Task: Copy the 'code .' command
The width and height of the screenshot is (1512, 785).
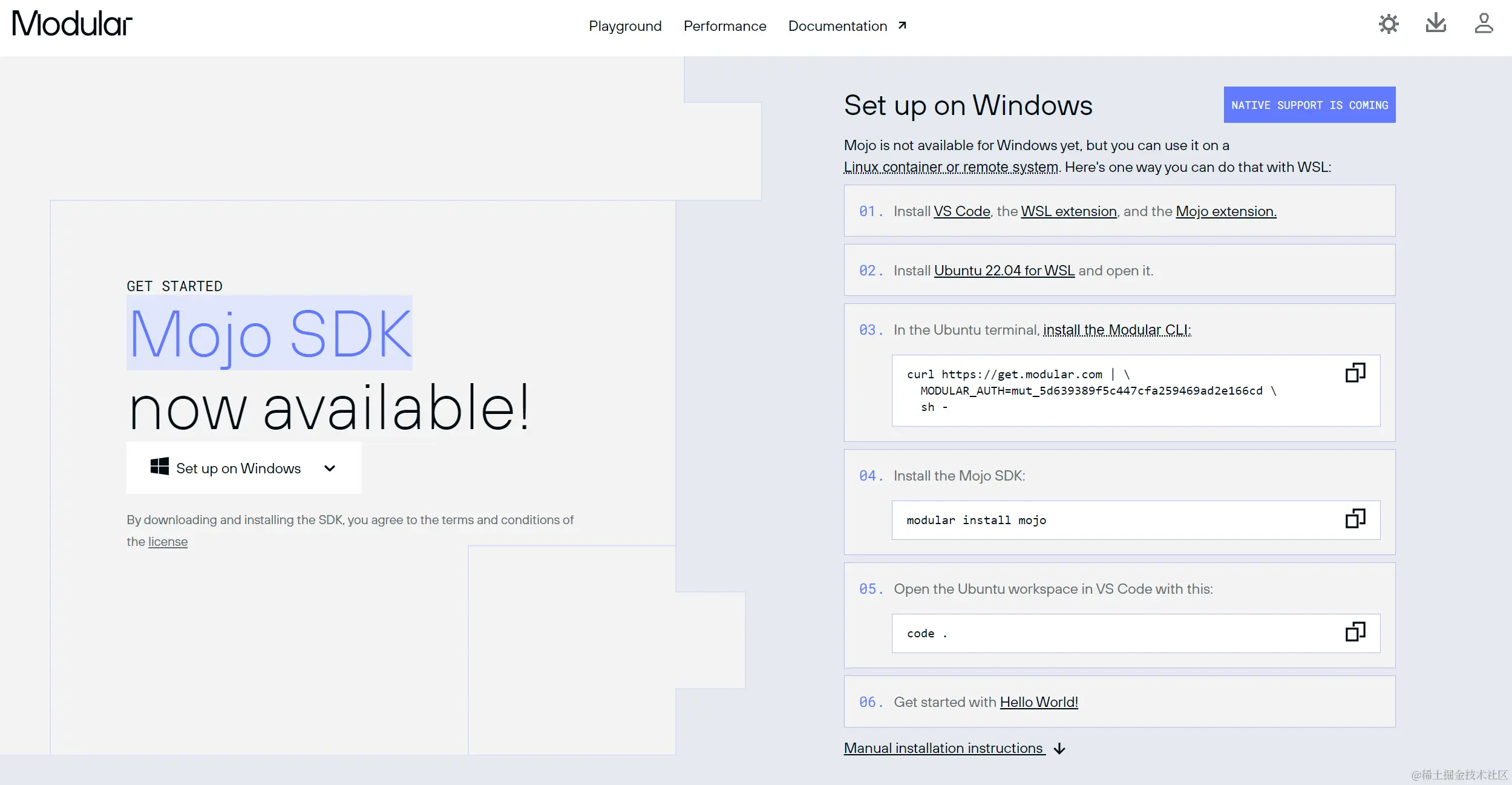Action: [x=1355, y=632]
